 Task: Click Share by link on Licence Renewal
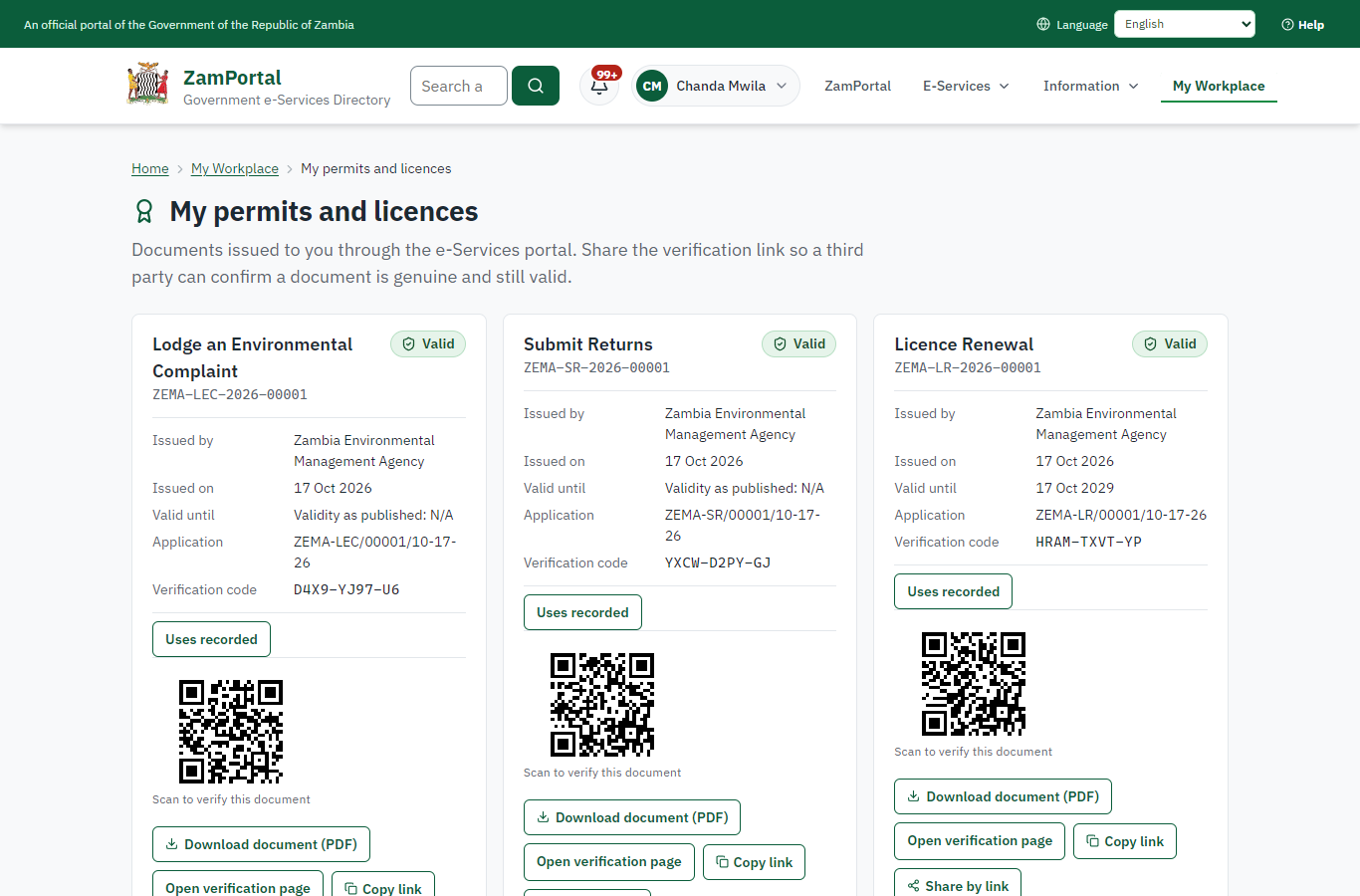(958, 882)
